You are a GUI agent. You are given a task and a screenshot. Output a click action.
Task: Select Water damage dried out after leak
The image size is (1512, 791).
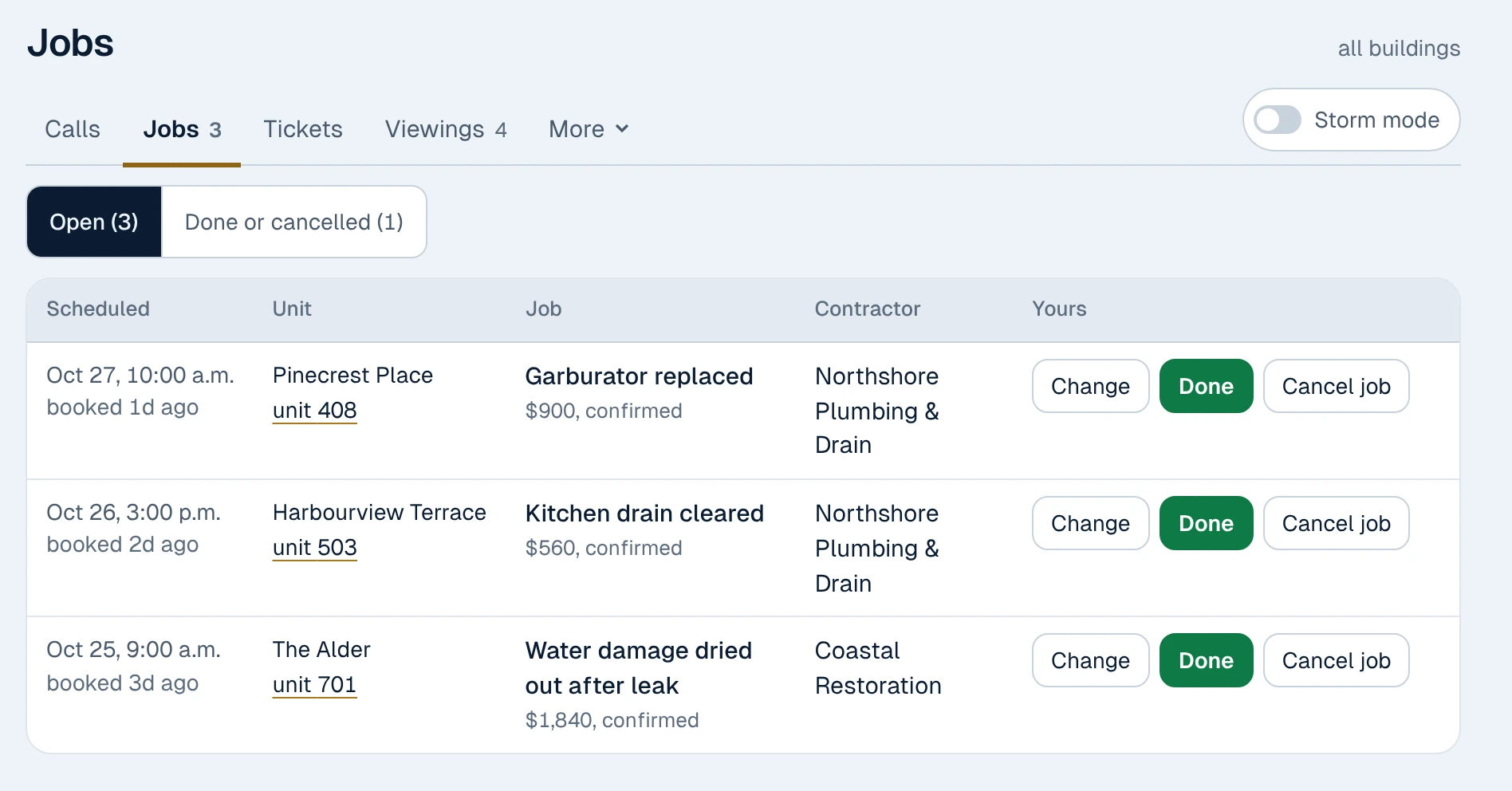pyautogui.click(x=638, y=668)
